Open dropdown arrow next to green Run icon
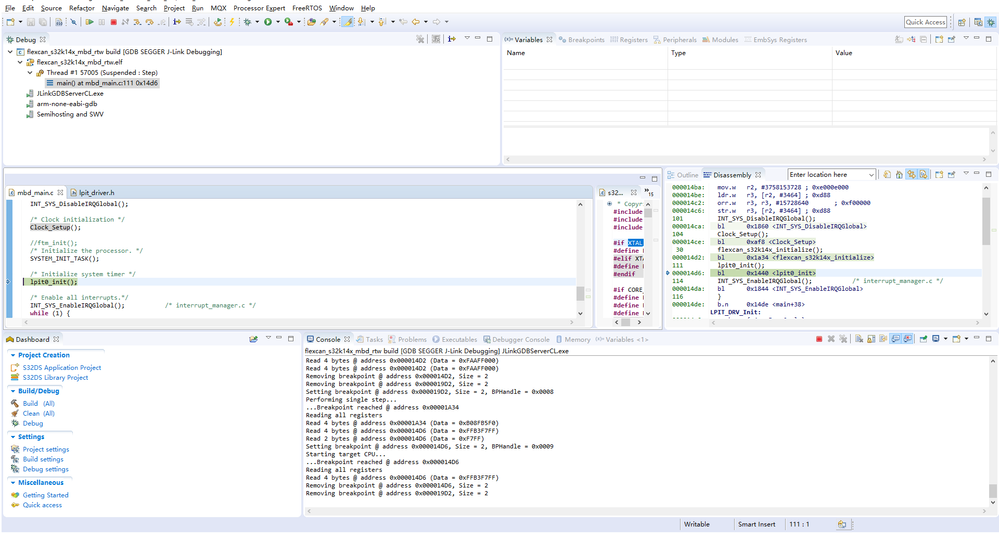Screen dimensions: 999x541 [278, 22]
